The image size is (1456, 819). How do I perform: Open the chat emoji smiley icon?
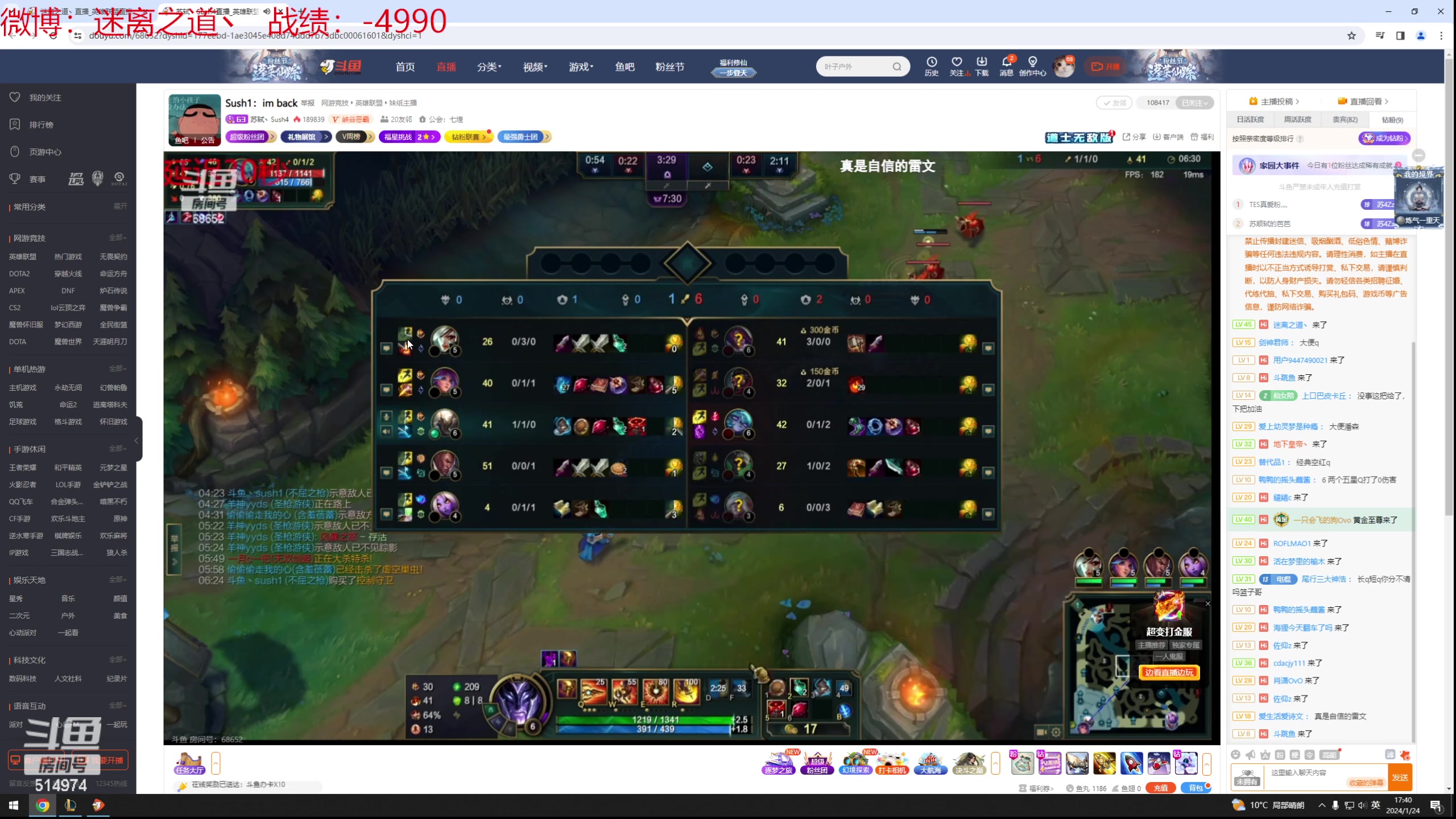1235,755
